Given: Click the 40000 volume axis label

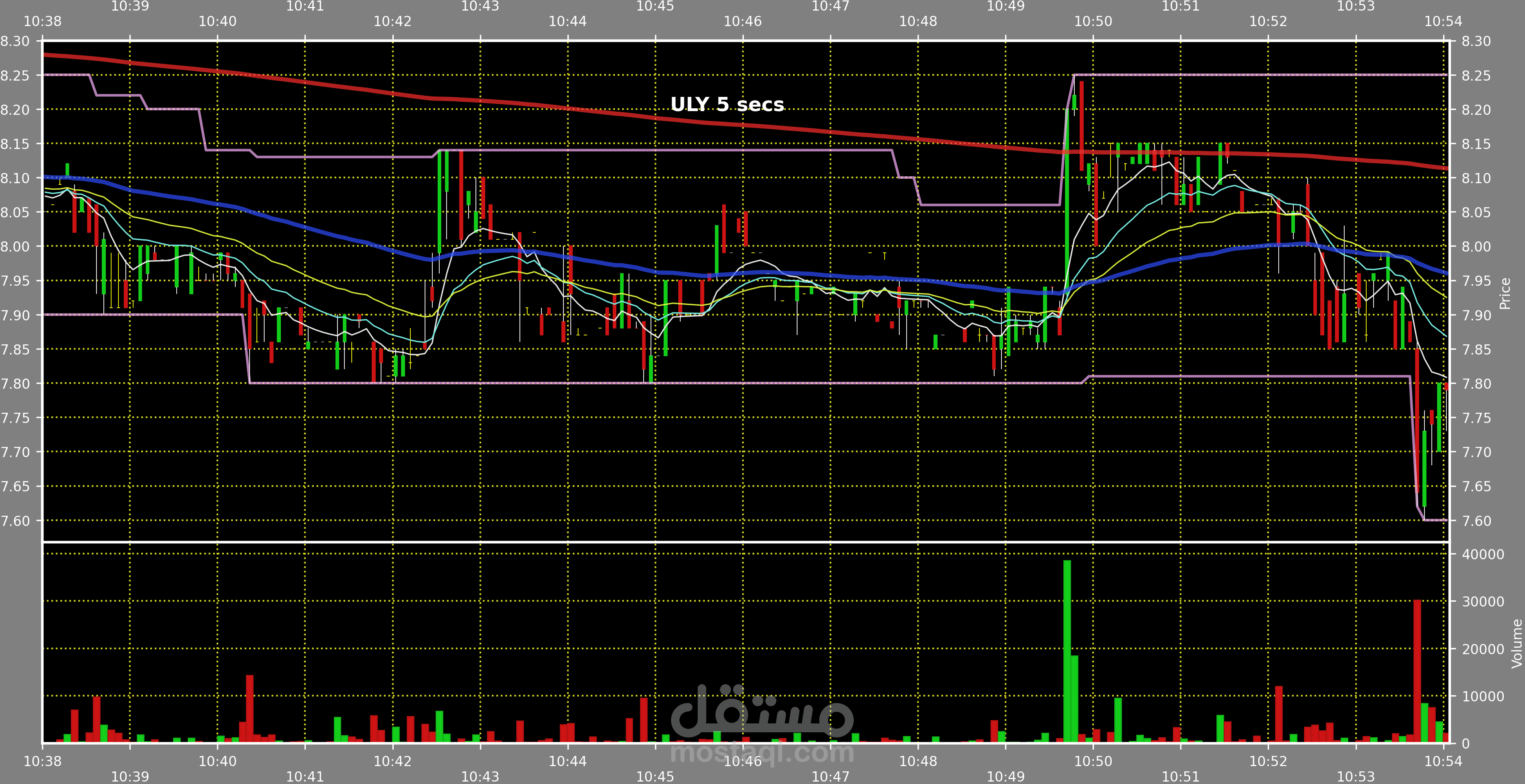Looking at the screenshot, I should point(1482,554).
